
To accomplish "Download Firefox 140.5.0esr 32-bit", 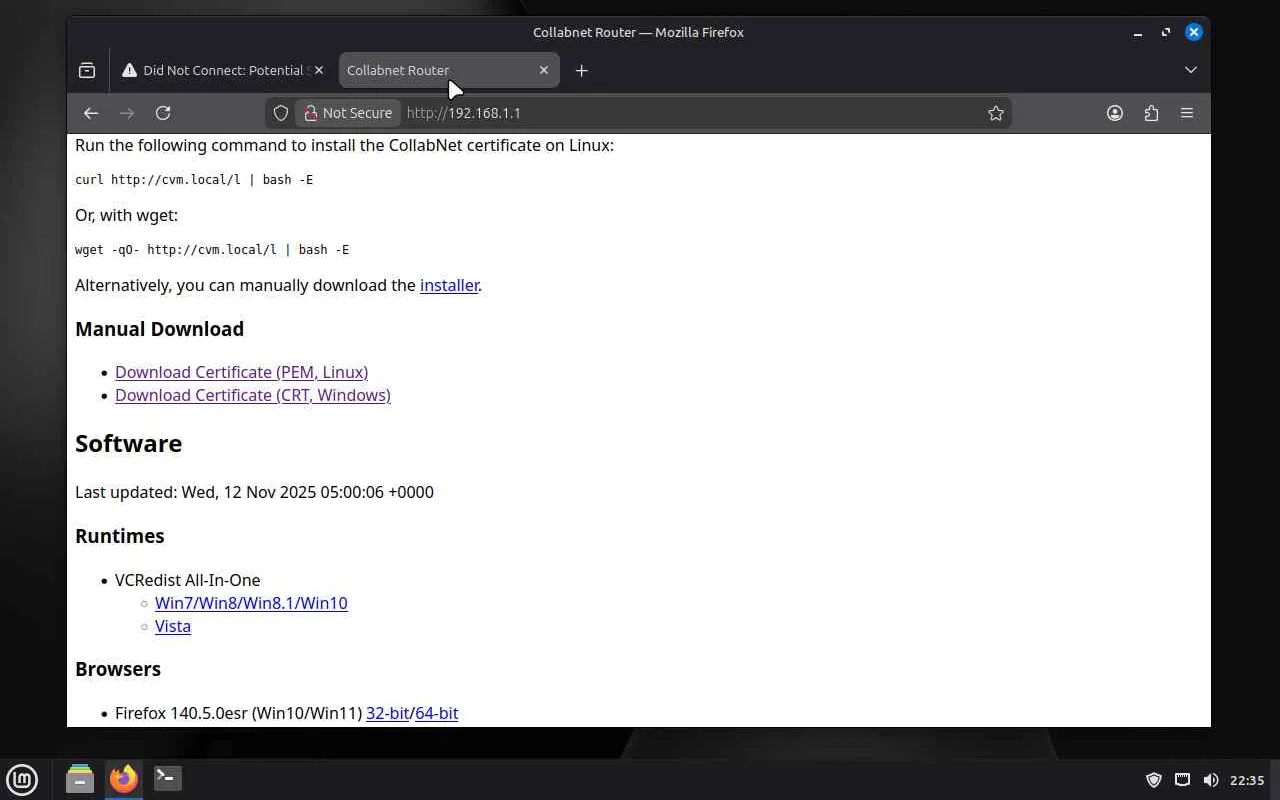I will coord(387,713).
